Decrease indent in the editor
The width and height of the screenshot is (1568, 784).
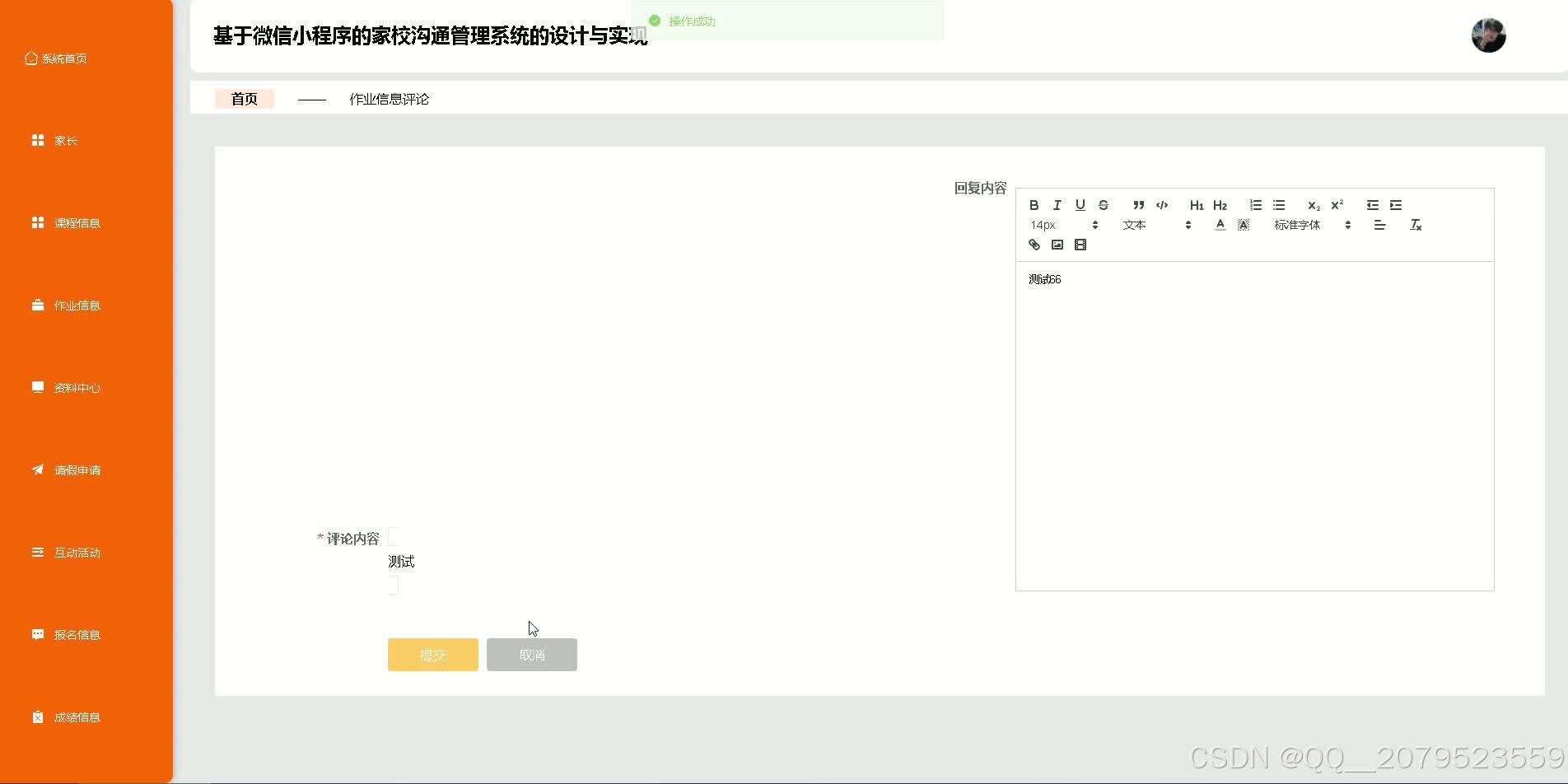1373,205
